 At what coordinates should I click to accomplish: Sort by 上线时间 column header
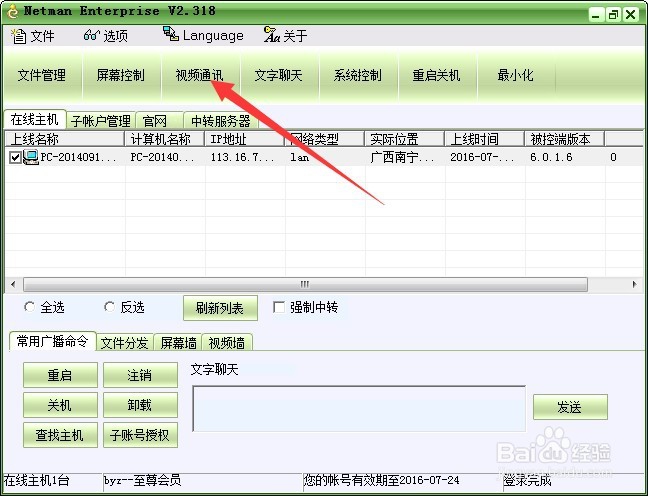tap(484, 139)
